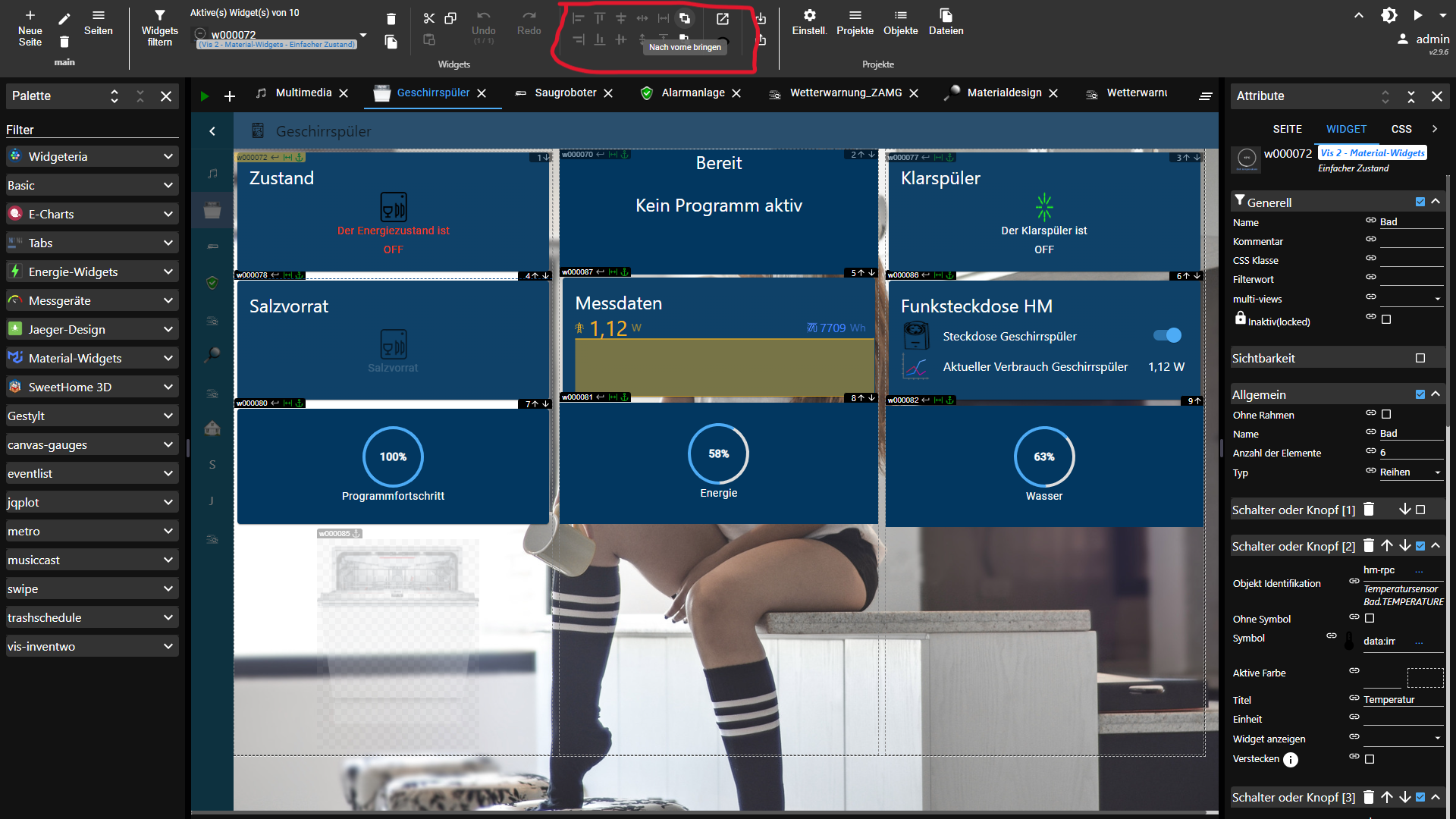1456x819 pixels.
Task: Open the tab list menu at the right end of tabs
Action: [x=1205, y=96]
